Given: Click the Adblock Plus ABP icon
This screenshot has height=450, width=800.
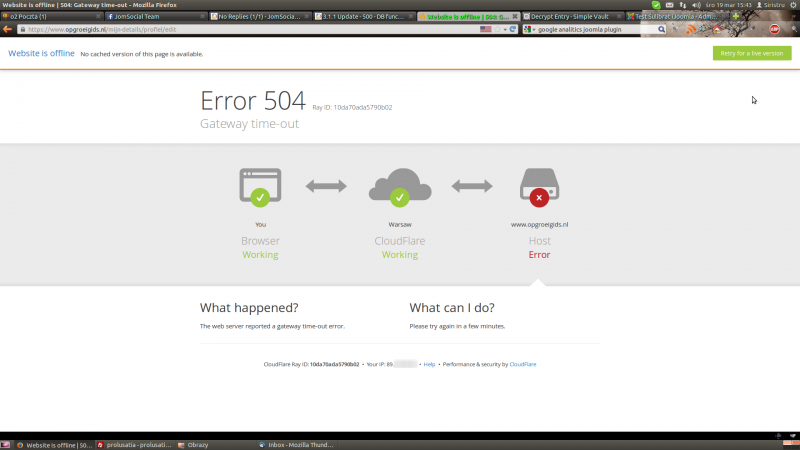Looking at the screenshot, I should click(774, 30).
